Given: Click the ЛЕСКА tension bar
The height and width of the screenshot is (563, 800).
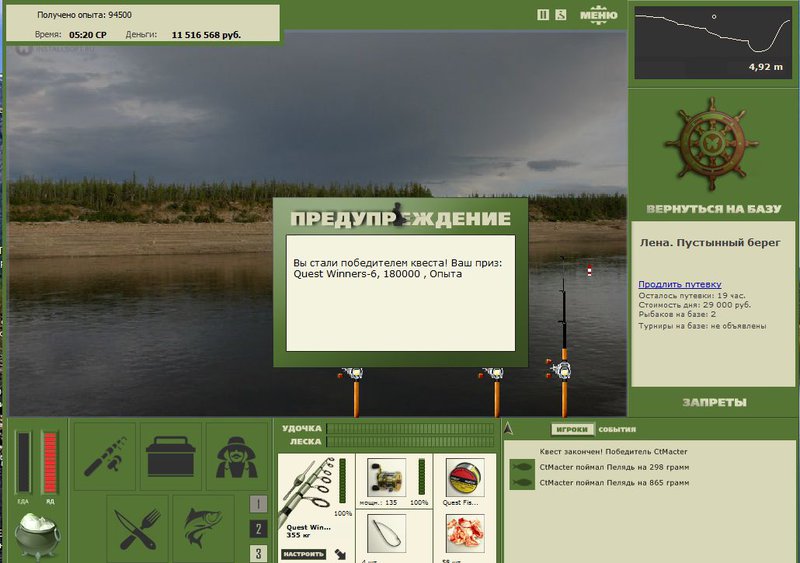Looking at the screenshot, I should pyautogui.click(x=410, y=442).
